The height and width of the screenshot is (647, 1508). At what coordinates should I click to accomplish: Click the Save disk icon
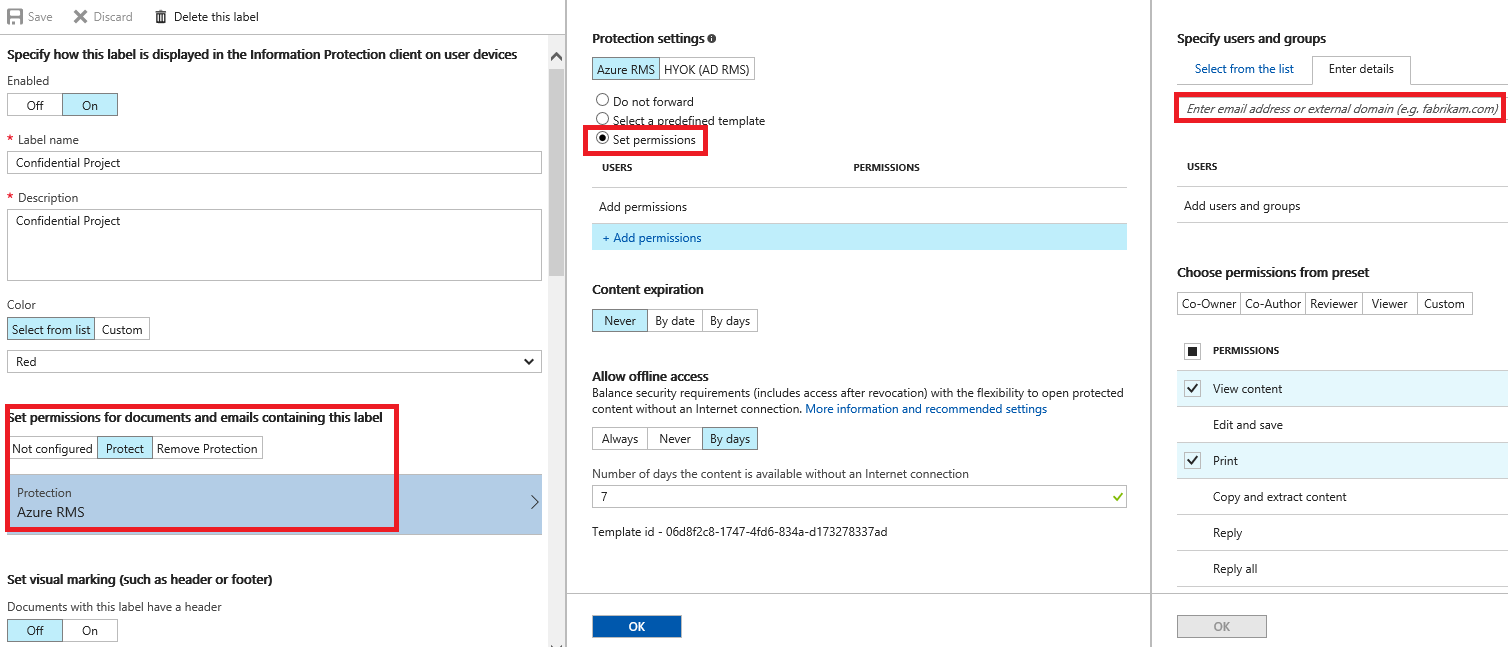click(x=15, y=17)
